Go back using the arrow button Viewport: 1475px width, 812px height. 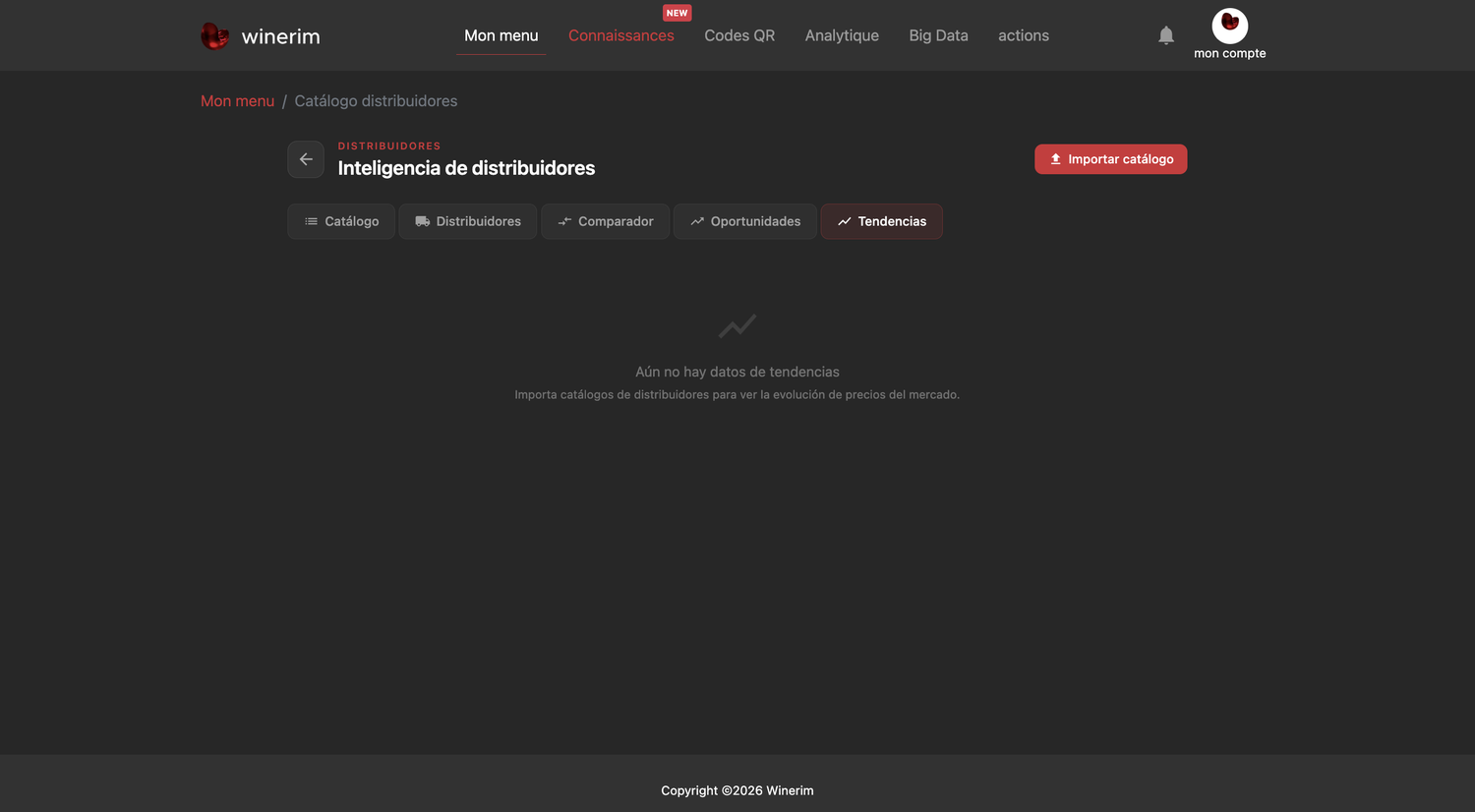(x=306, y=159)
